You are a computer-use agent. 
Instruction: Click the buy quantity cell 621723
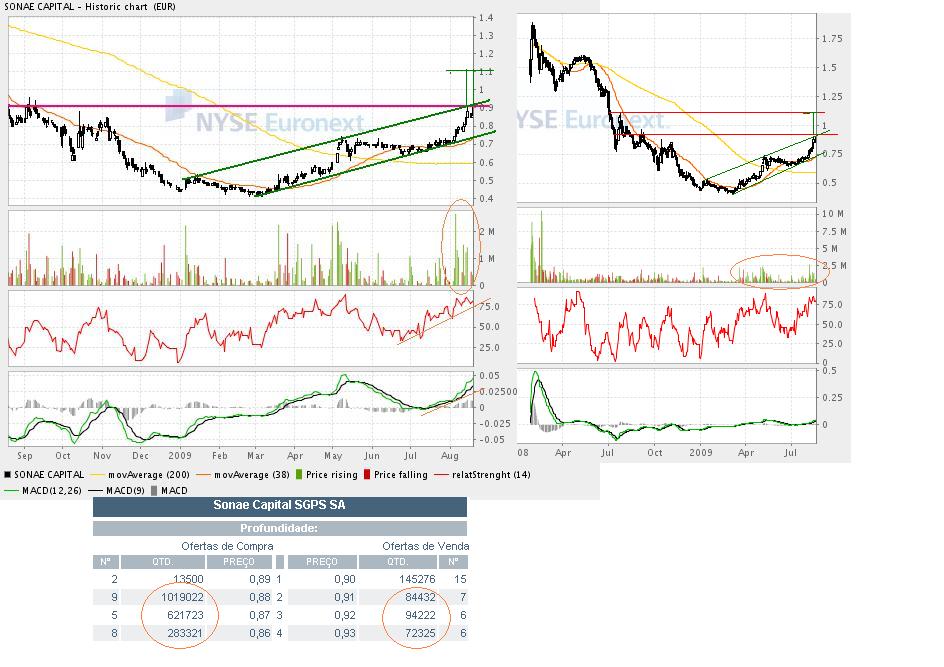click(x=185, y=615)
